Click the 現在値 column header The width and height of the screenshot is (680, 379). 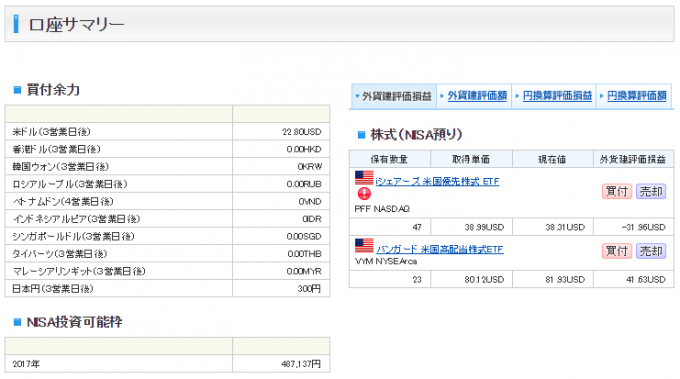(x=552, y=159)
